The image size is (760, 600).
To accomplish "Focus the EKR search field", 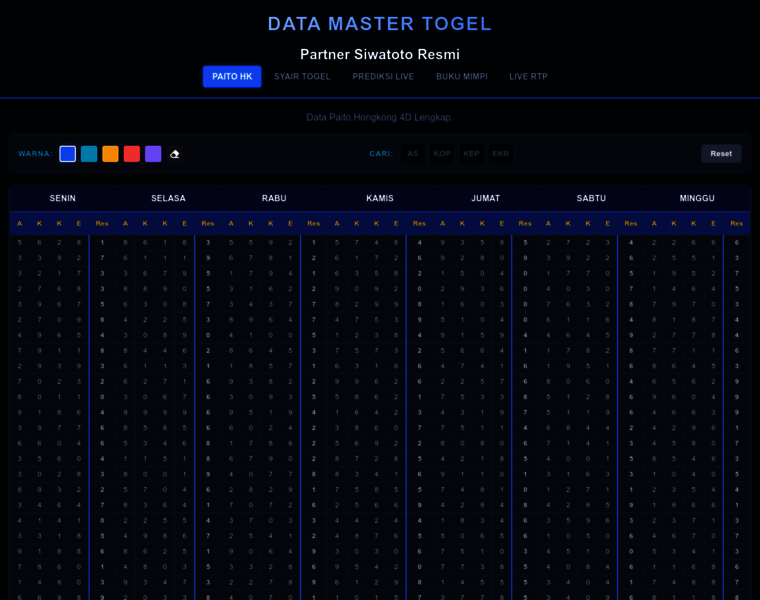I will 501,154.
